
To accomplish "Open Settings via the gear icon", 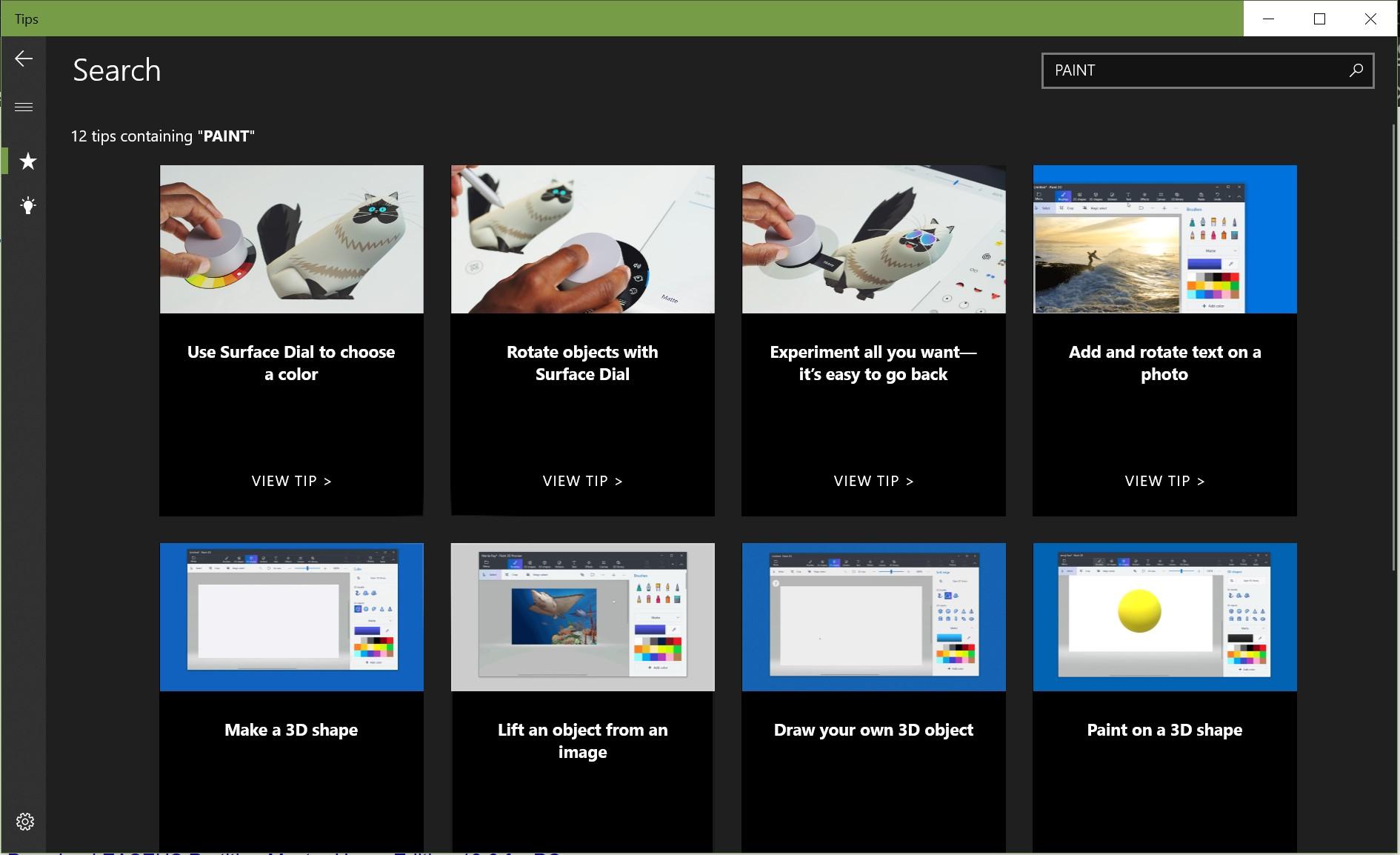I will pos(26,821).
